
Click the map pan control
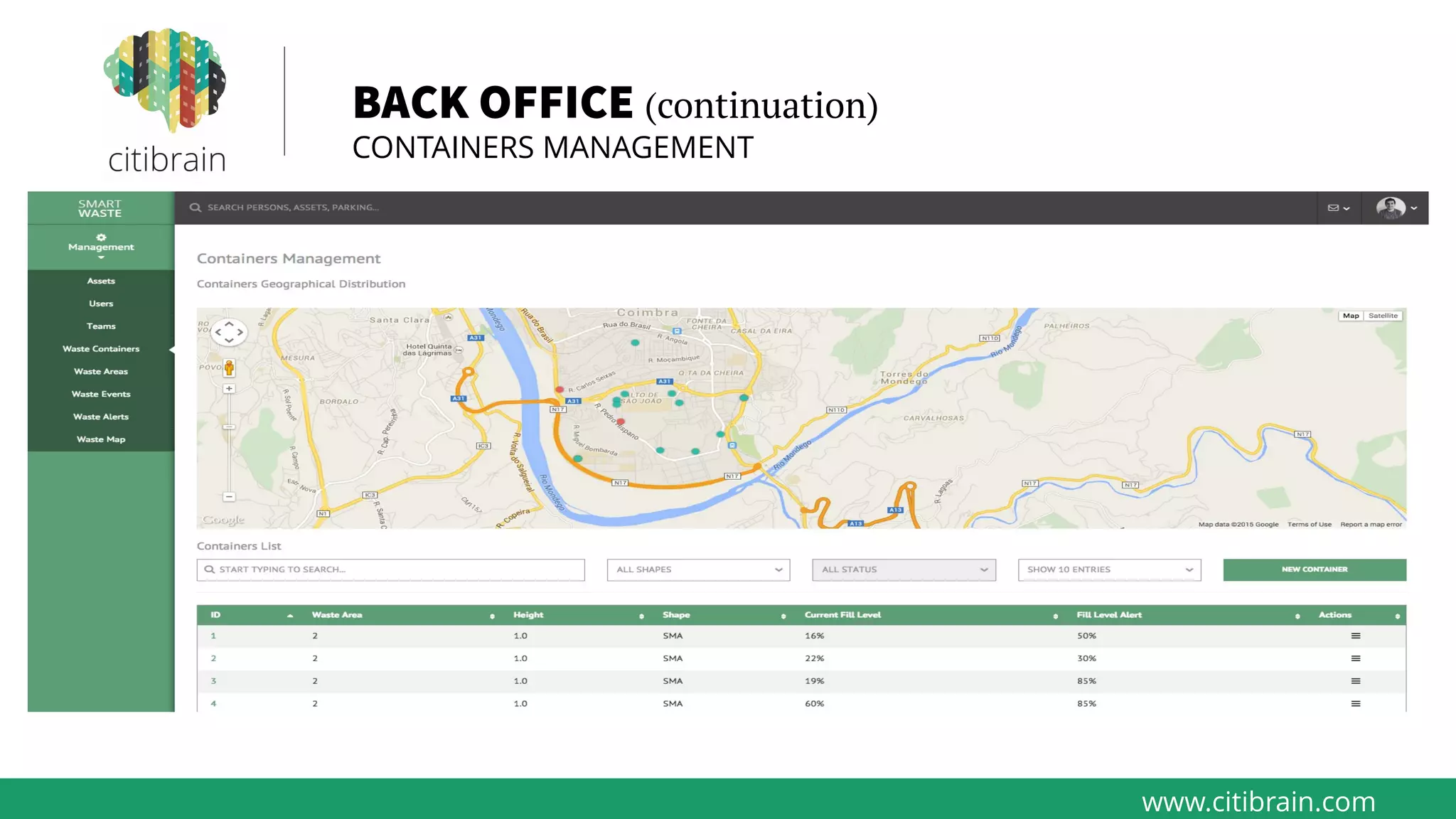pyautogui.click(x=229, y=332)
